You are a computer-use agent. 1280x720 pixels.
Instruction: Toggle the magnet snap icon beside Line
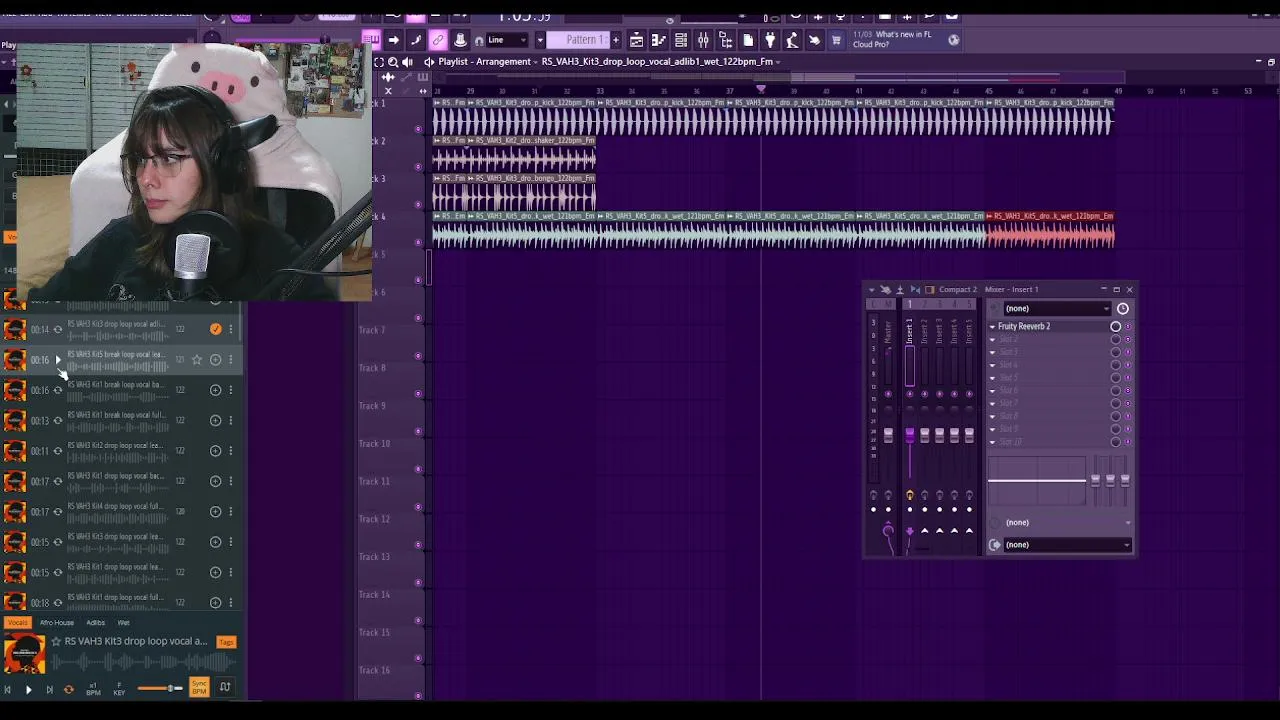pos(479,40)
